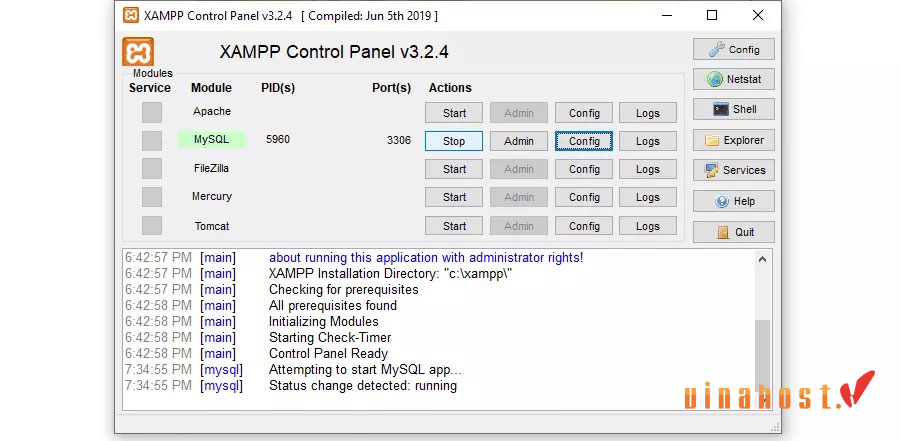
Task: Open the Mercury Config menu
Action: (x=584, y=197)
